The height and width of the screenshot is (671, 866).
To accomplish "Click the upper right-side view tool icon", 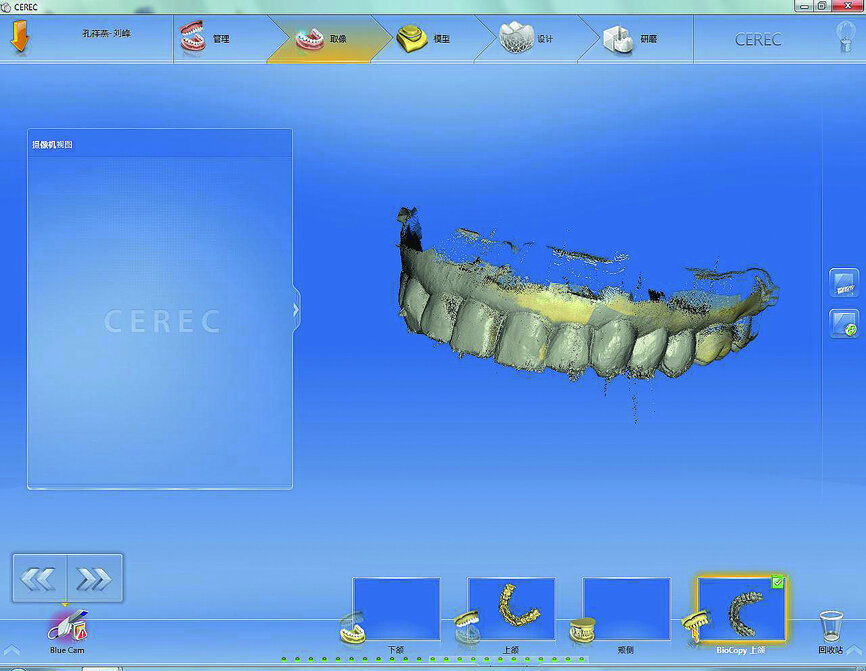I will point(844,283).
